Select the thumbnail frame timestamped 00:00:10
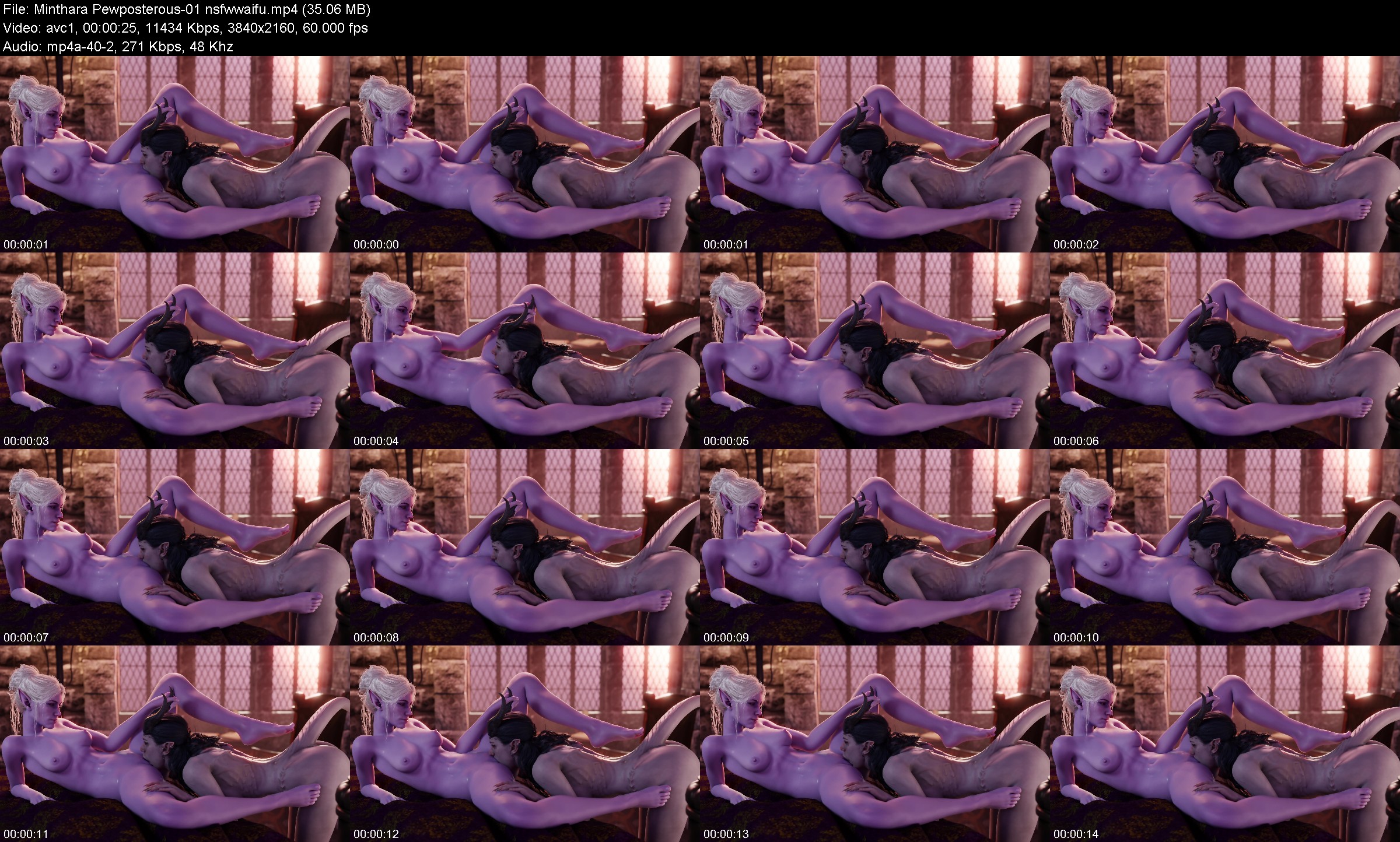The width and height of the screenshot is (1400, 842). tap(1225, 547)
